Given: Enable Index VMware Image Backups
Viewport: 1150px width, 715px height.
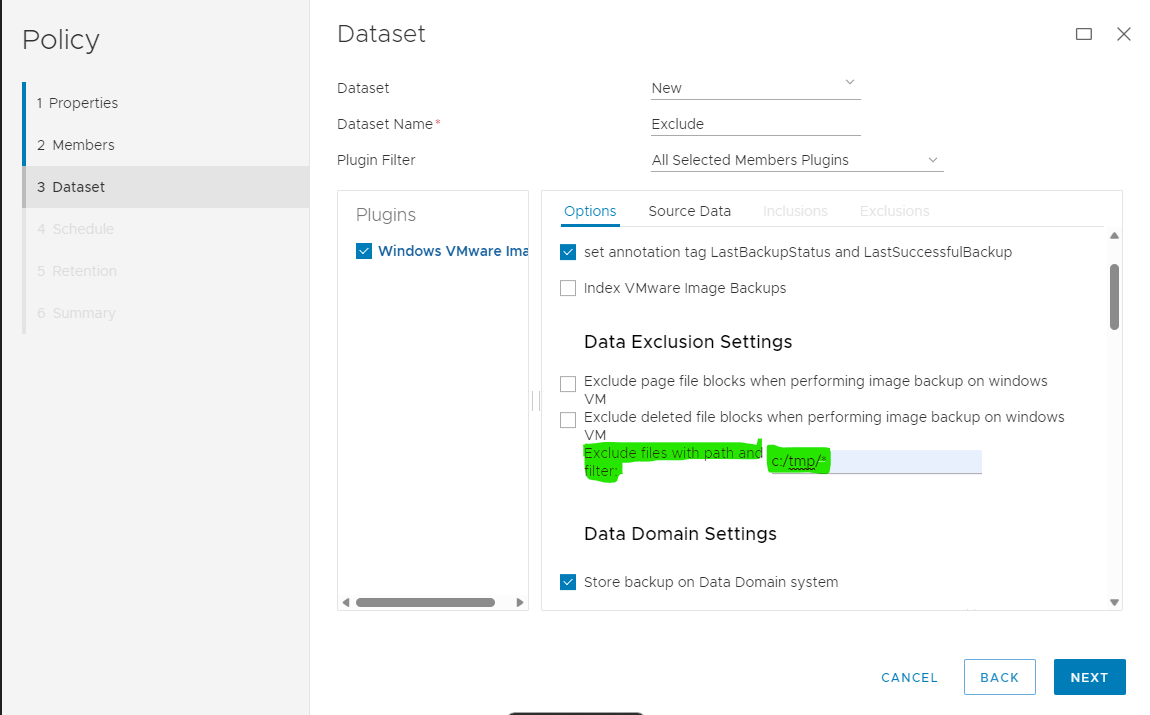Looking at the screenshot, I should (x=568, y=288).
